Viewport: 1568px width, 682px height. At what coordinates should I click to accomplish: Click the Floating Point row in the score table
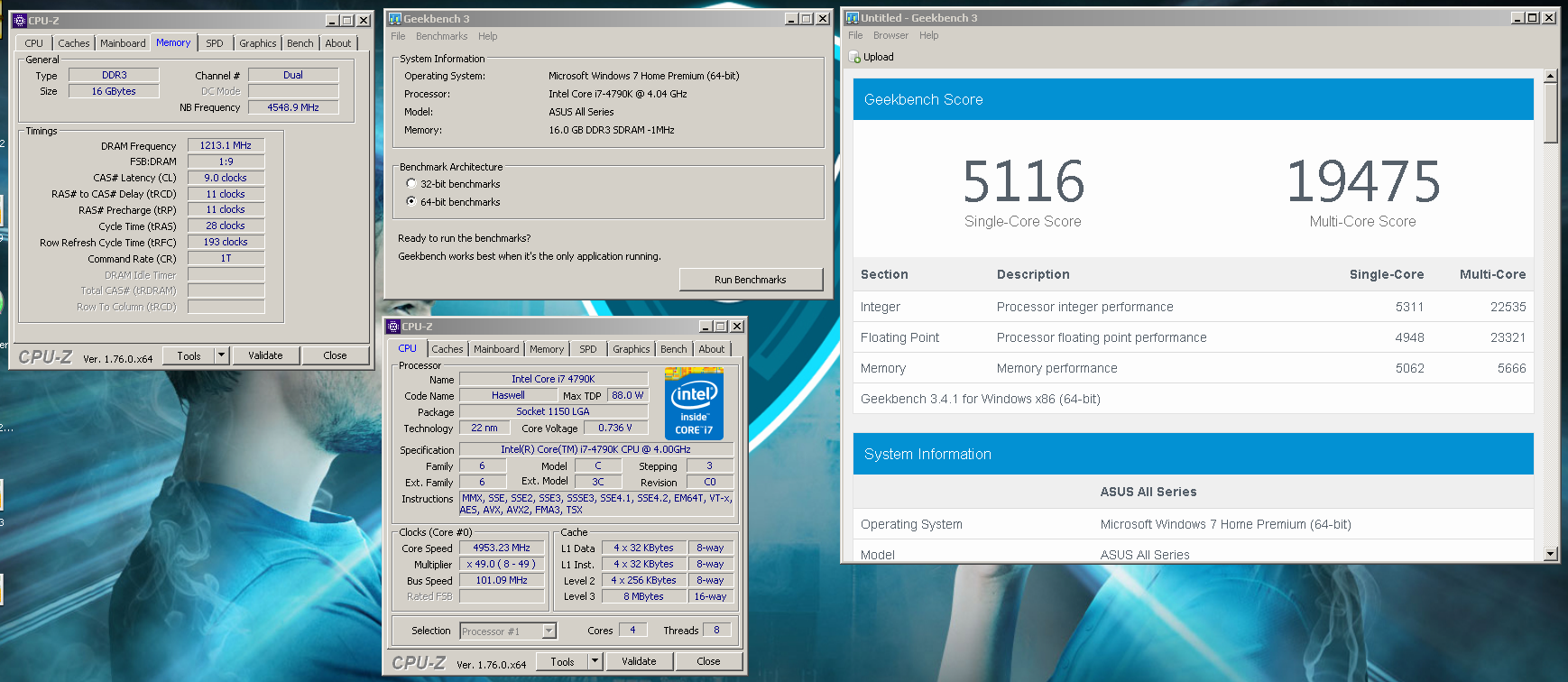click(1193, 337)
